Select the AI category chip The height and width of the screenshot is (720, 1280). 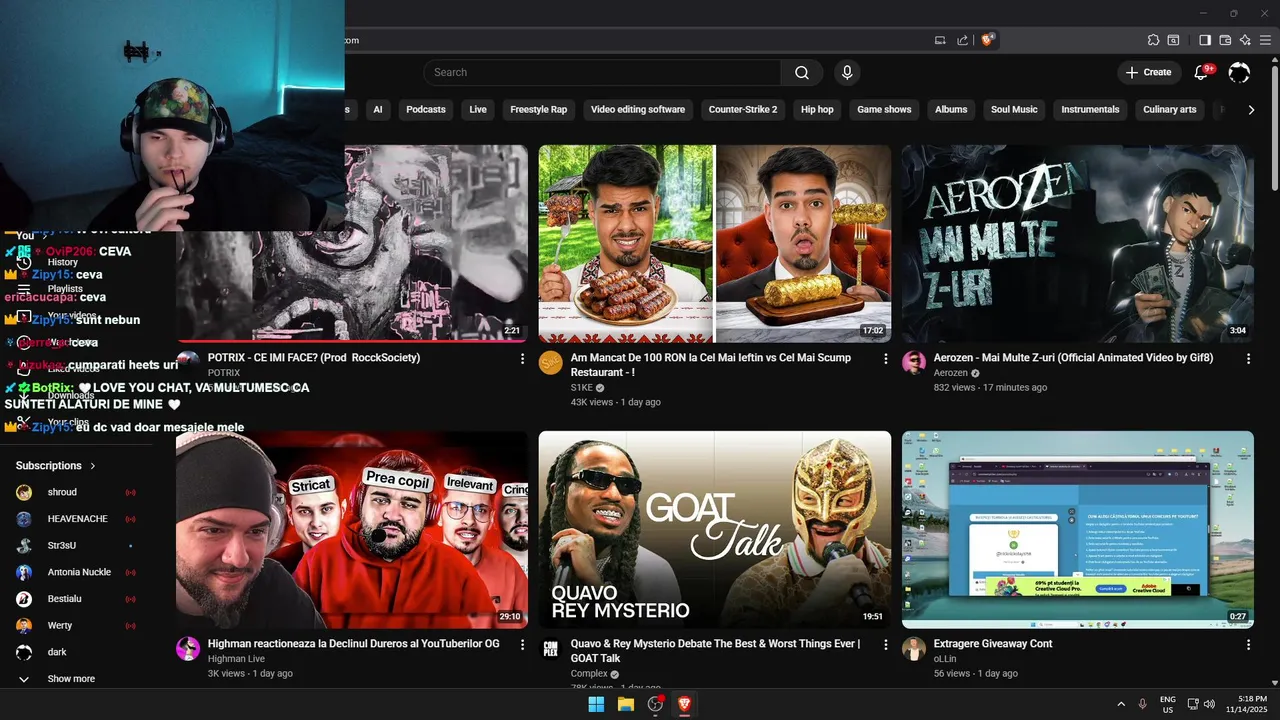378,110
